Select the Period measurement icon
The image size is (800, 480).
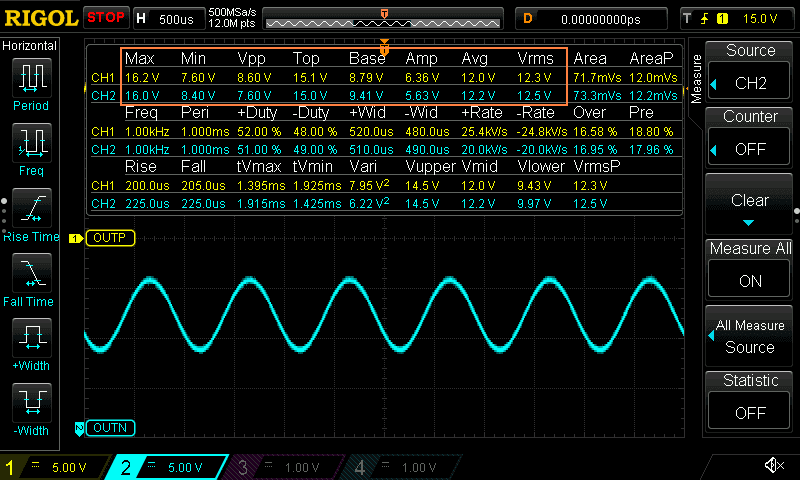31,84
